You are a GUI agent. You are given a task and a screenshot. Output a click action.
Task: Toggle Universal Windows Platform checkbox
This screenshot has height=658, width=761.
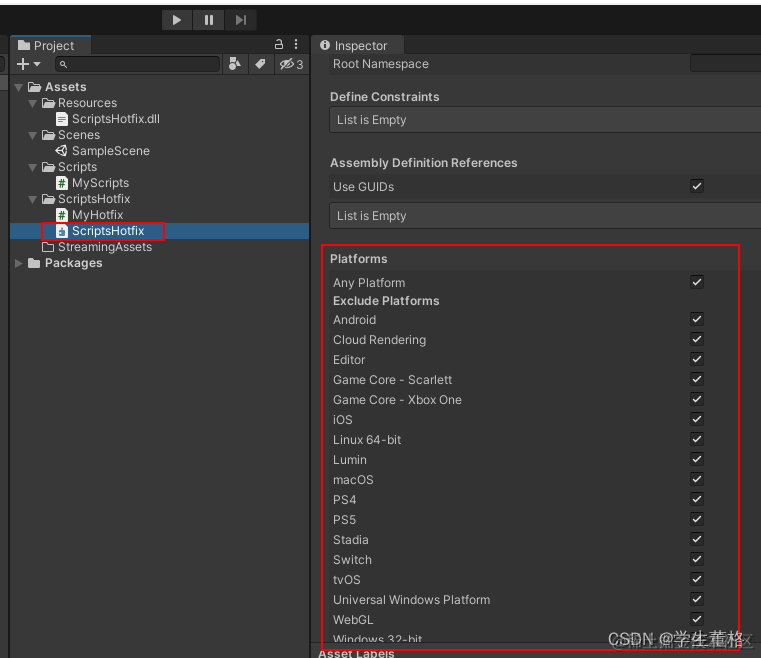point(697,599)
